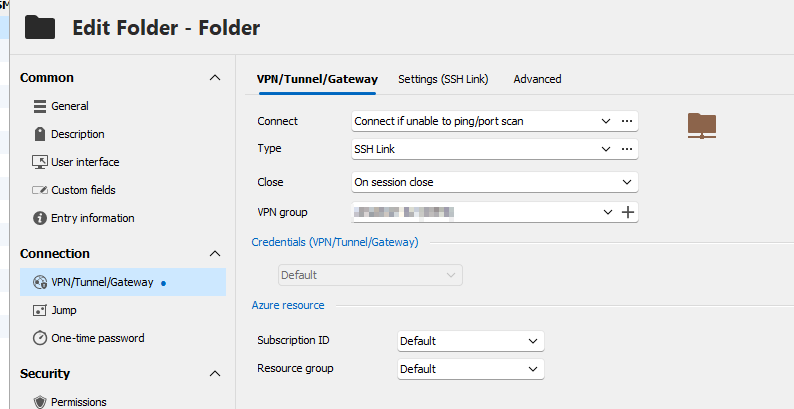Click the Edit Folder - Folder title
794x409 pixels.
tap(166, 27)
